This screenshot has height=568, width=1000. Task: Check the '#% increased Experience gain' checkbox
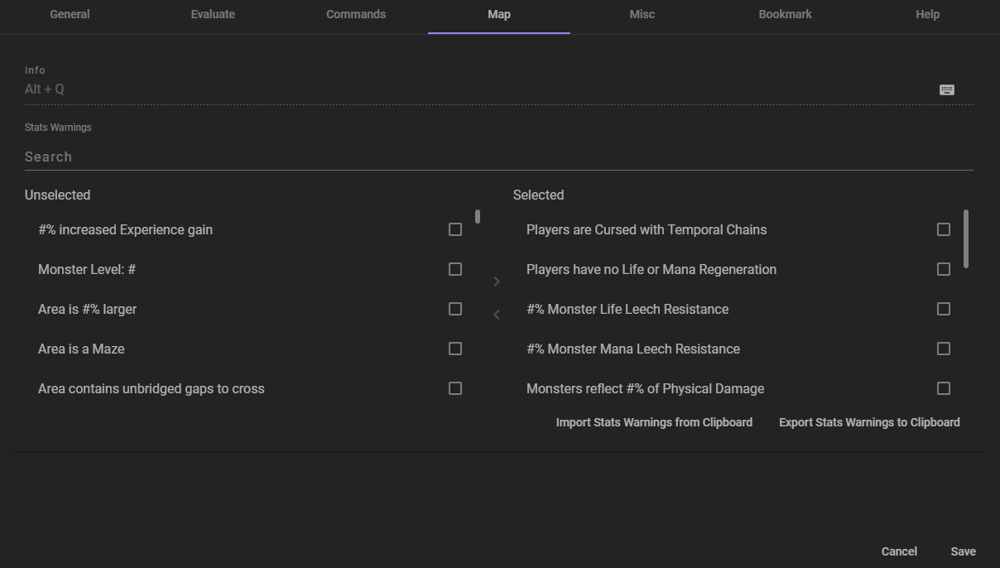pos(455,230)
